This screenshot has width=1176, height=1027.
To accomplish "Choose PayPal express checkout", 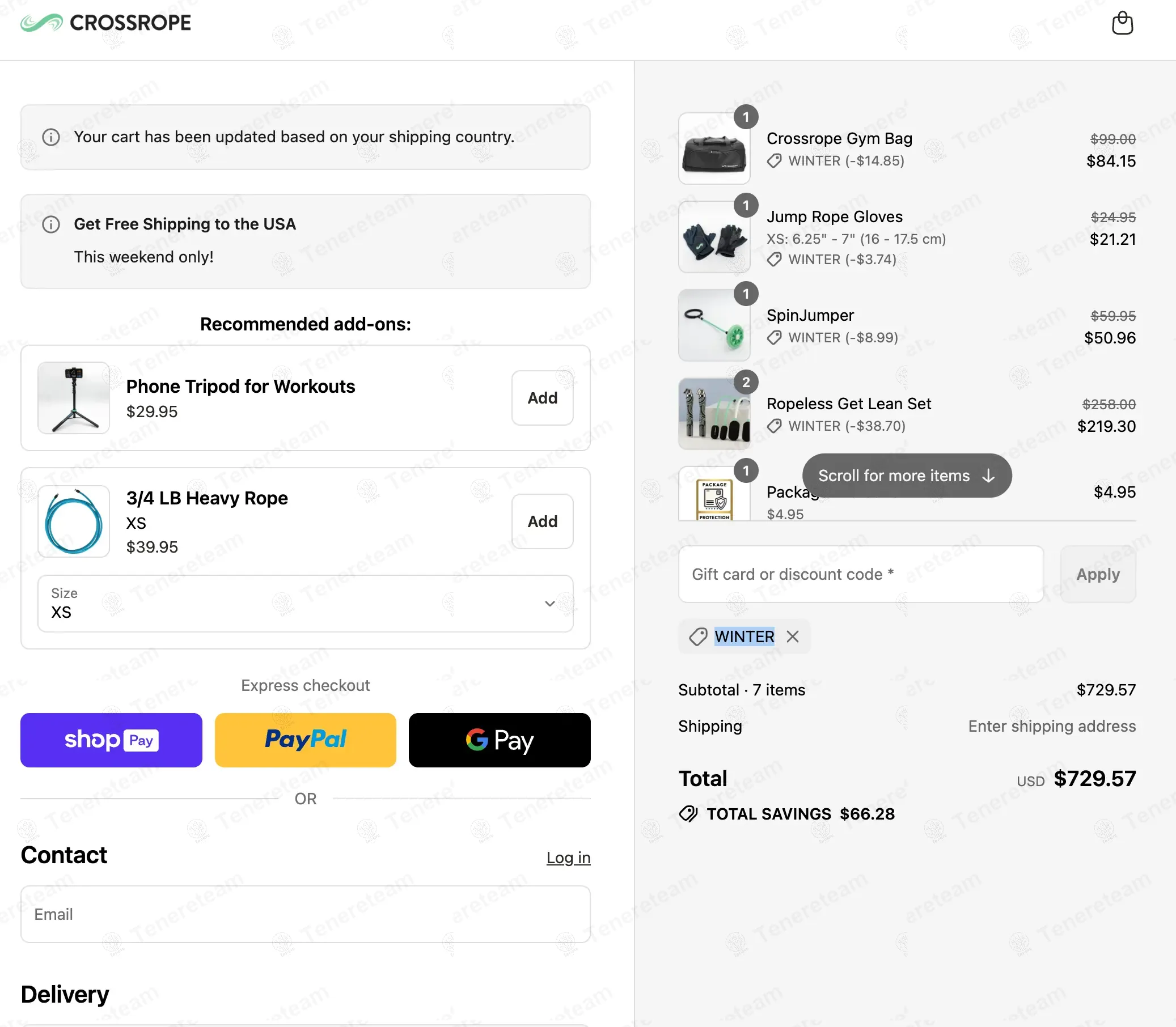I will 305,740.
